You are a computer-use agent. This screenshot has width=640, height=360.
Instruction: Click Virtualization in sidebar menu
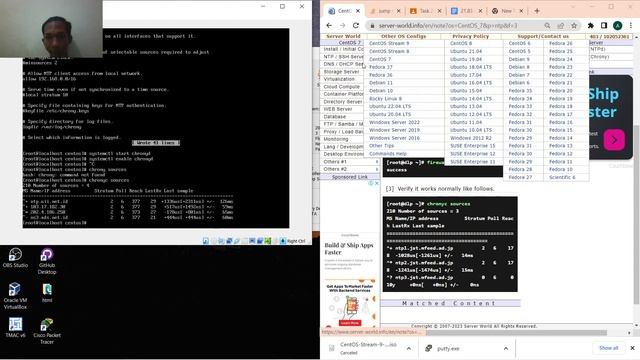[339, 79]
